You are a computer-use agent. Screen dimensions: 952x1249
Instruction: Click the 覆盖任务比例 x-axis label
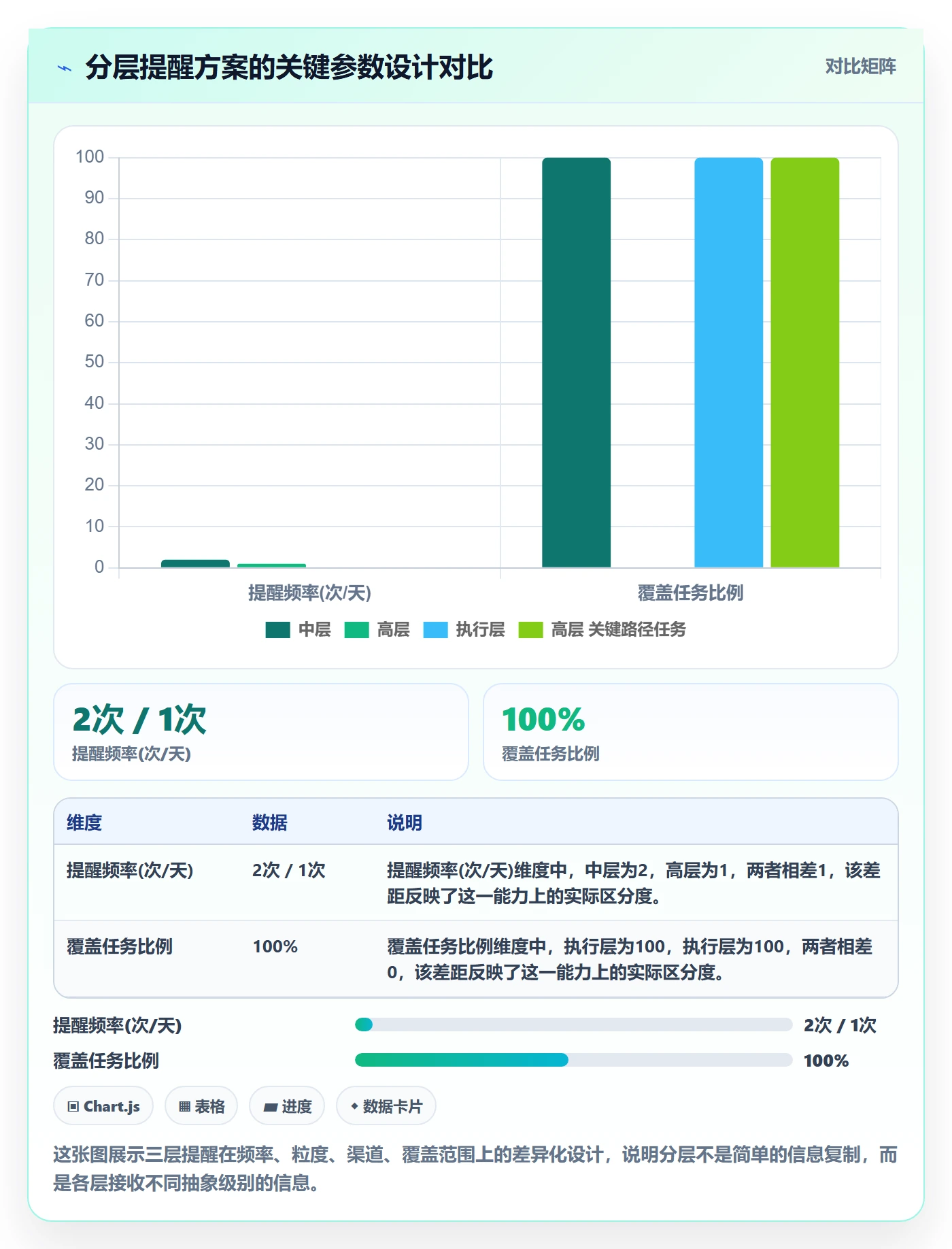691,593
